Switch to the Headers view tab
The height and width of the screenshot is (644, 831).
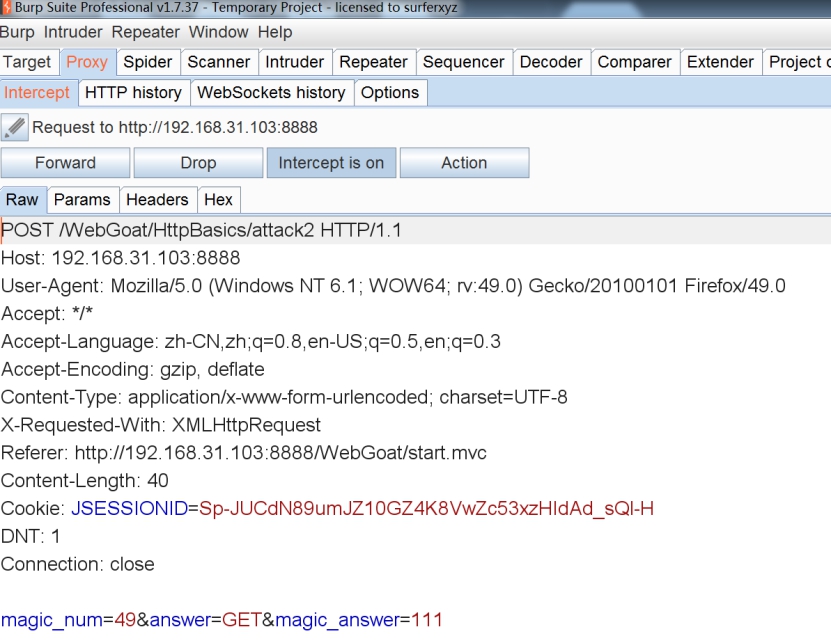coord(157,200)
